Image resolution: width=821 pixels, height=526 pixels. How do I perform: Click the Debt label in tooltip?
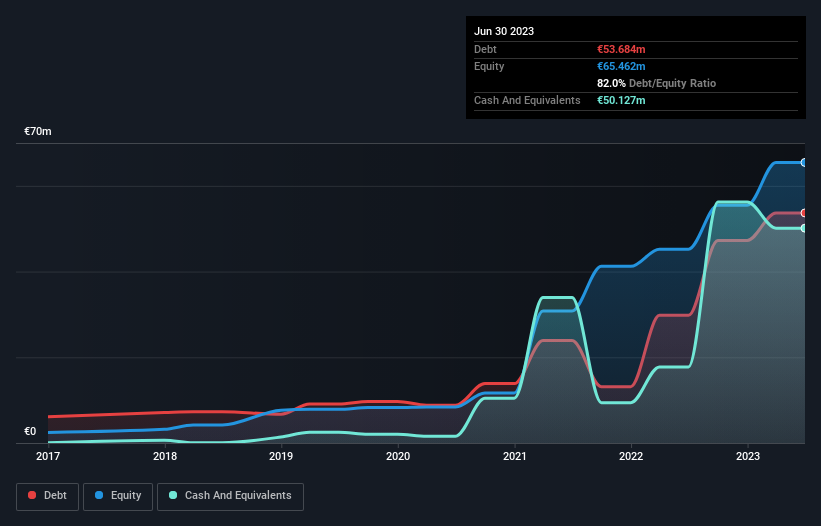(x=485, y=49)
